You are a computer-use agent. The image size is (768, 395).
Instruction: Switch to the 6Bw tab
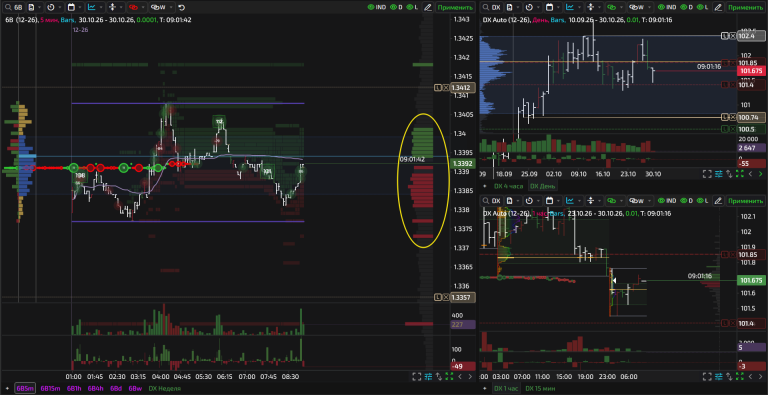pos(134,388)
